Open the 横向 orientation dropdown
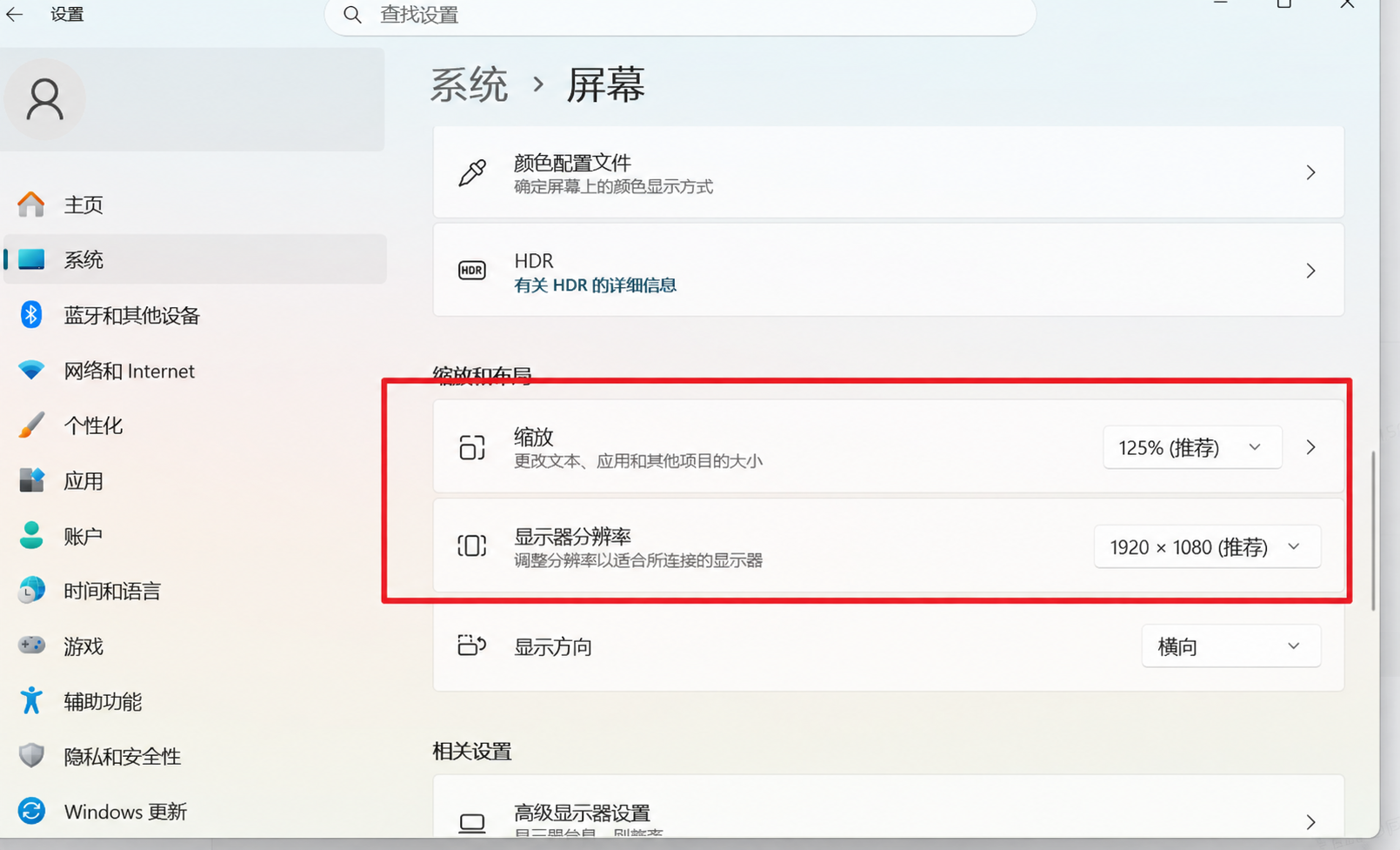Image resolution: width=1400 pixels, height=850 pixels. (1231, 646)
